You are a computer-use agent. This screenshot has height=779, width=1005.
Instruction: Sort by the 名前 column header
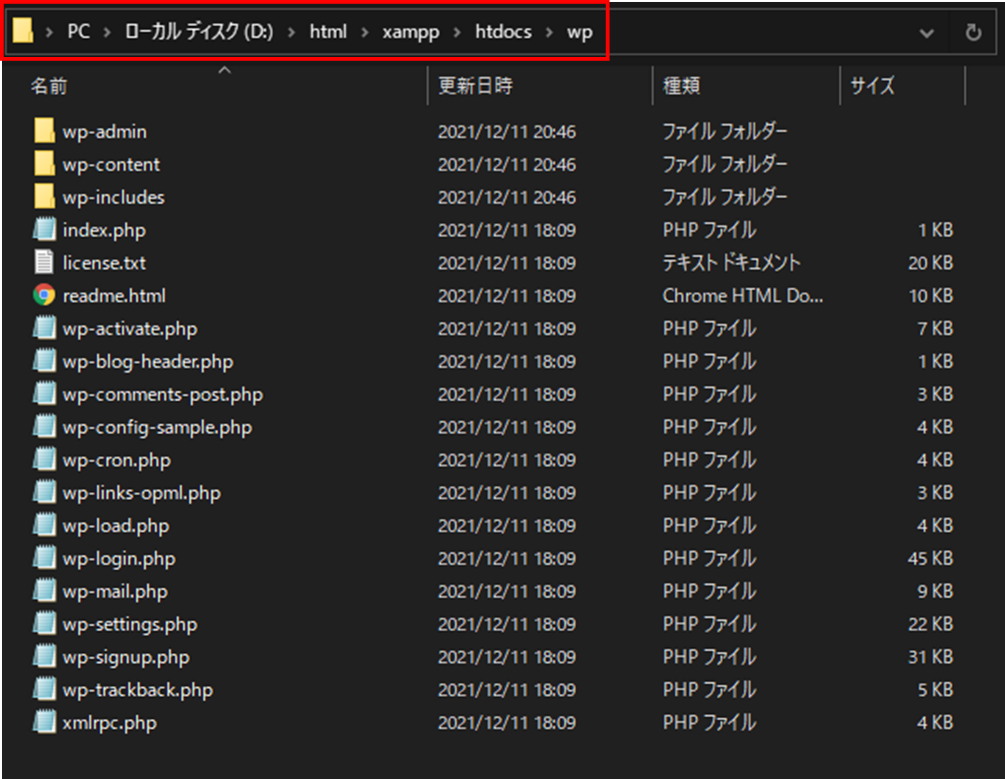click(x=49, y=87)
